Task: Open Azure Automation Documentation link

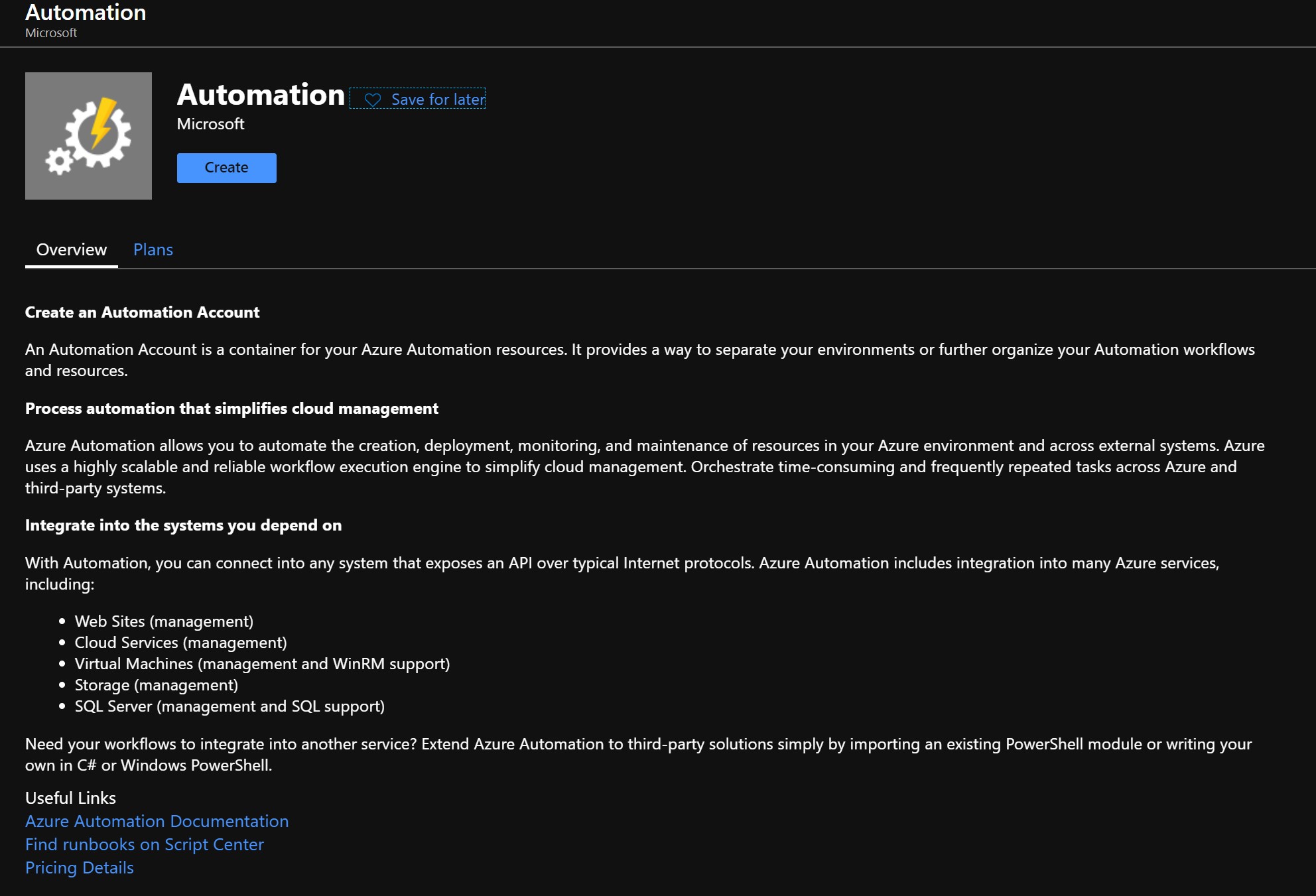Action: pos(157,821)
